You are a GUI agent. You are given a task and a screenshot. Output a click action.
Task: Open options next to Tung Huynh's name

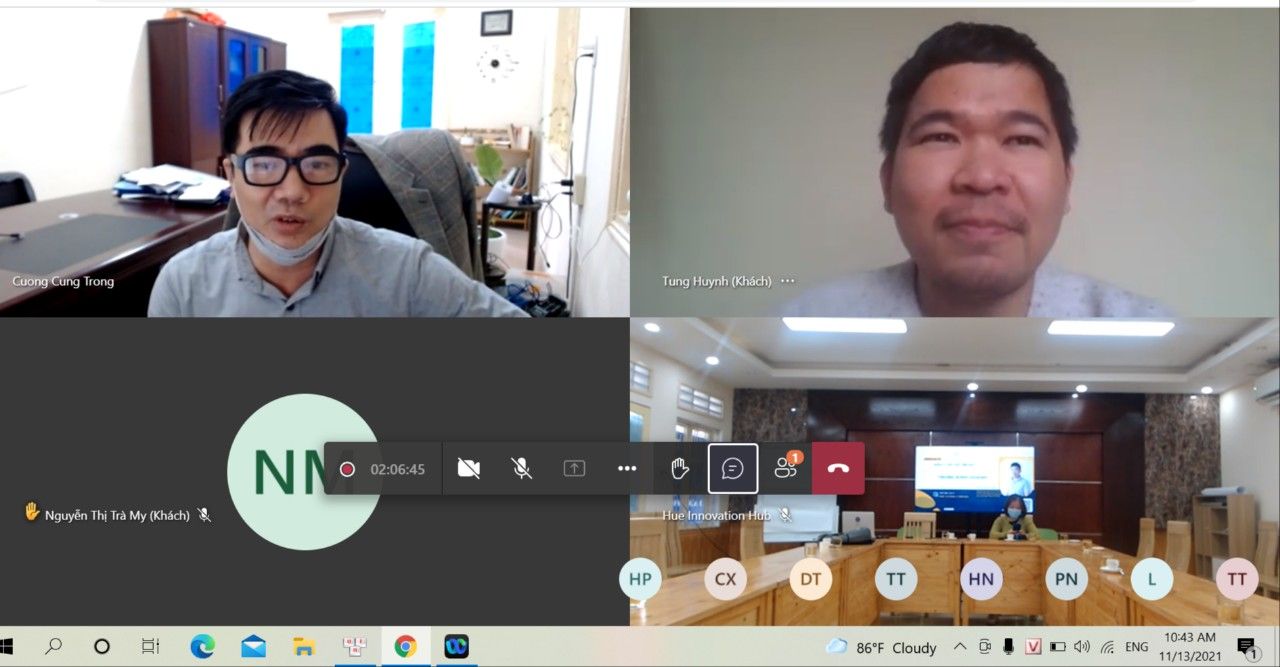[788, 281]
